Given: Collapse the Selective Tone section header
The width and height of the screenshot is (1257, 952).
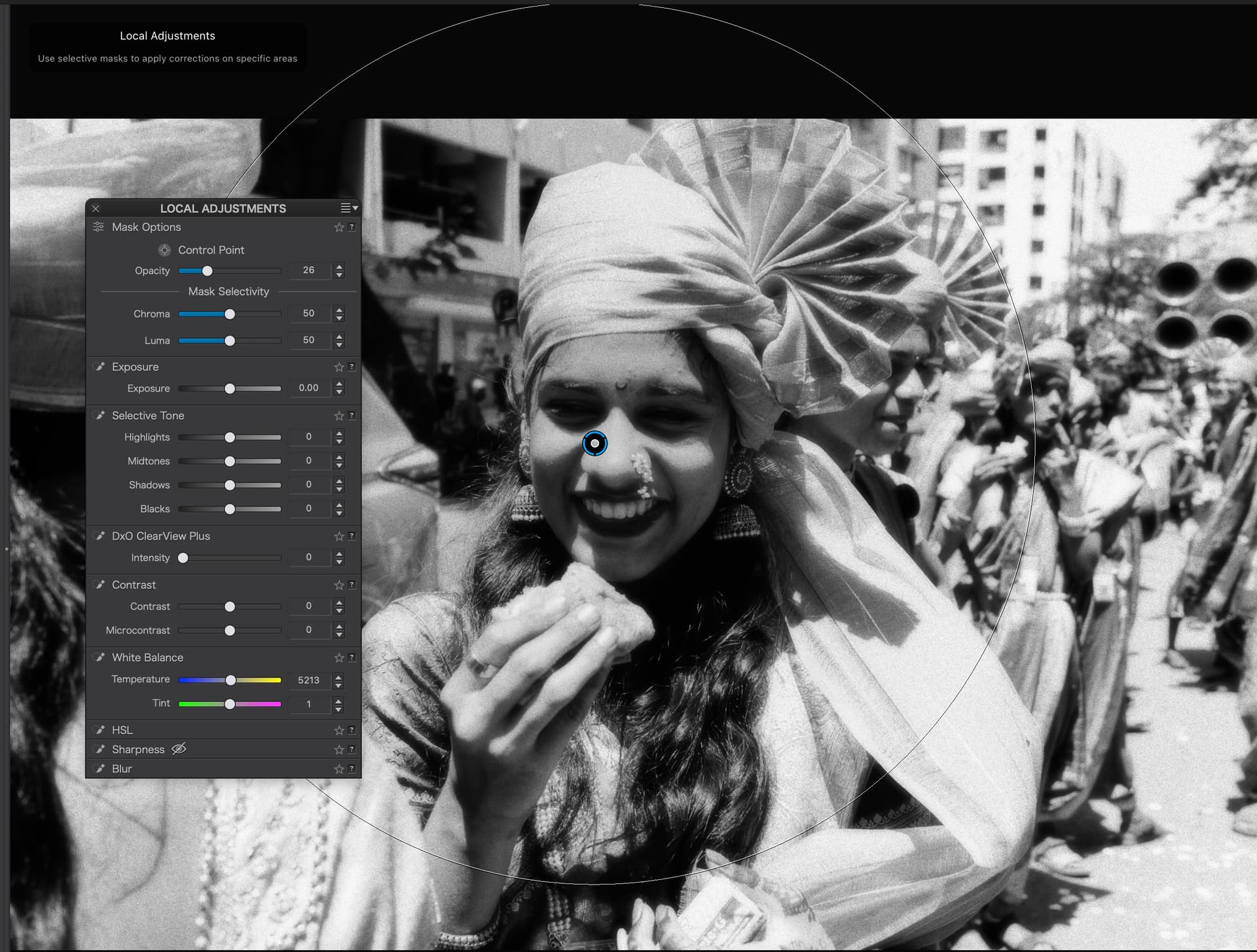Looking at the screenshot, I should pos(148,416).
